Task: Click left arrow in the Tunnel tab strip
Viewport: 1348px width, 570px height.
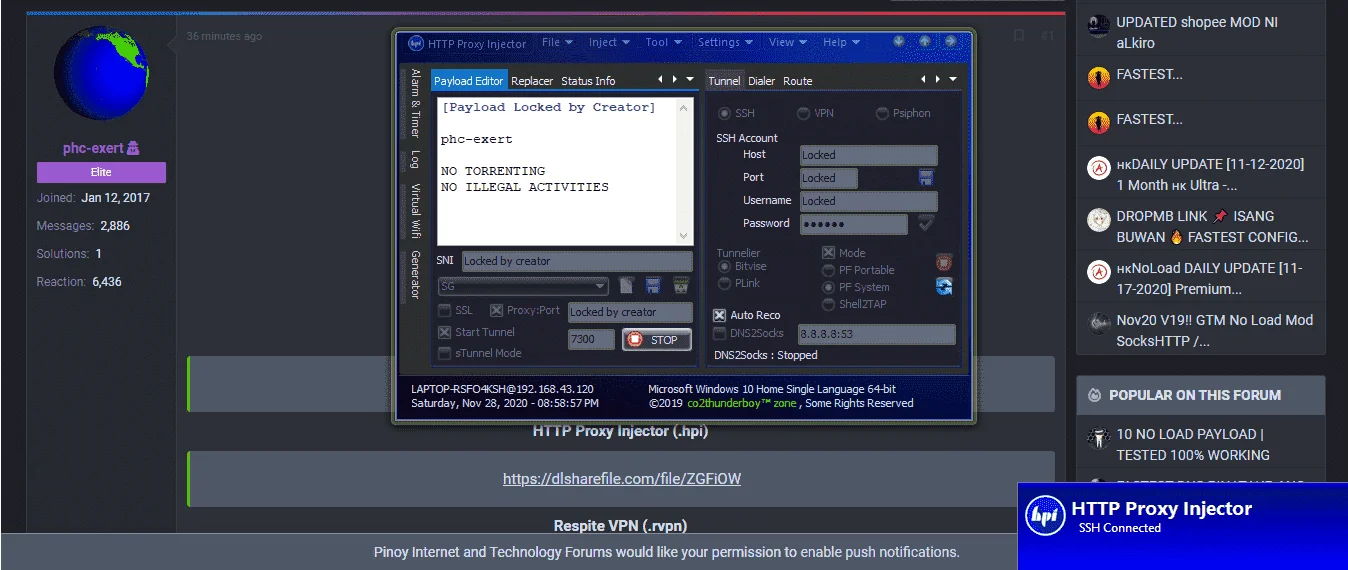Action: pyautogui.click(x=924, y=79)
